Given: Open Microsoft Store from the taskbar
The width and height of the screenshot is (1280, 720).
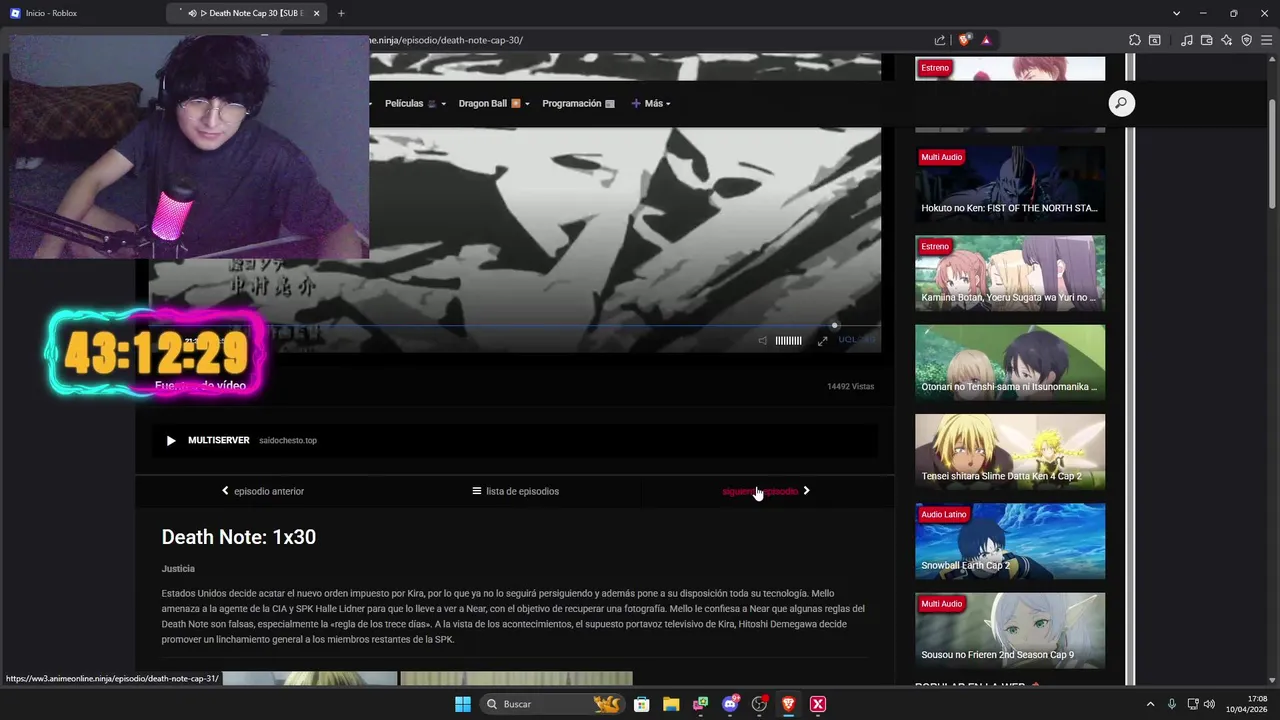Looking at the screenshot, I should [642, 704].
